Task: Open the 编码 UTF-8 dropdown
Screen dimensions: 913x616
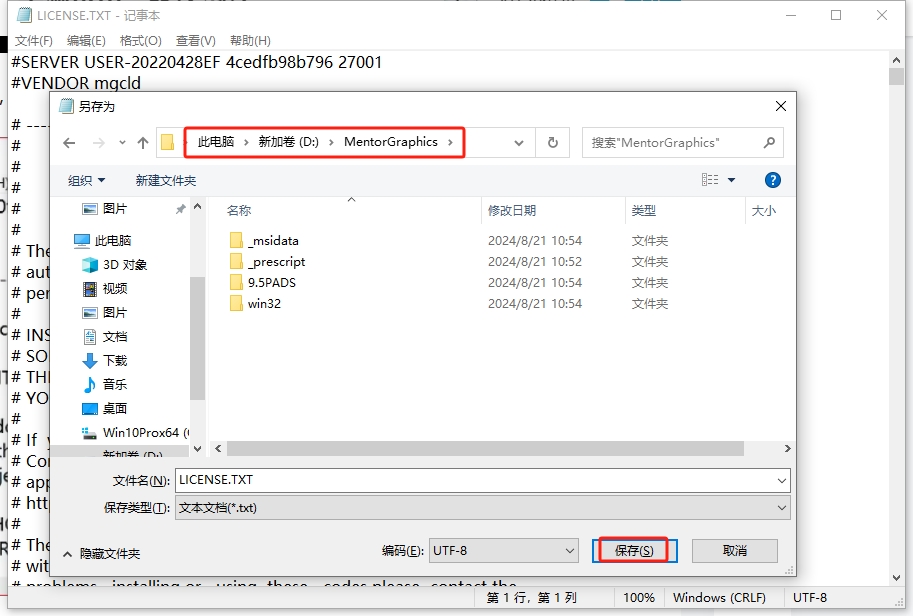Action: pyautogui.click(x=504, y=551)
